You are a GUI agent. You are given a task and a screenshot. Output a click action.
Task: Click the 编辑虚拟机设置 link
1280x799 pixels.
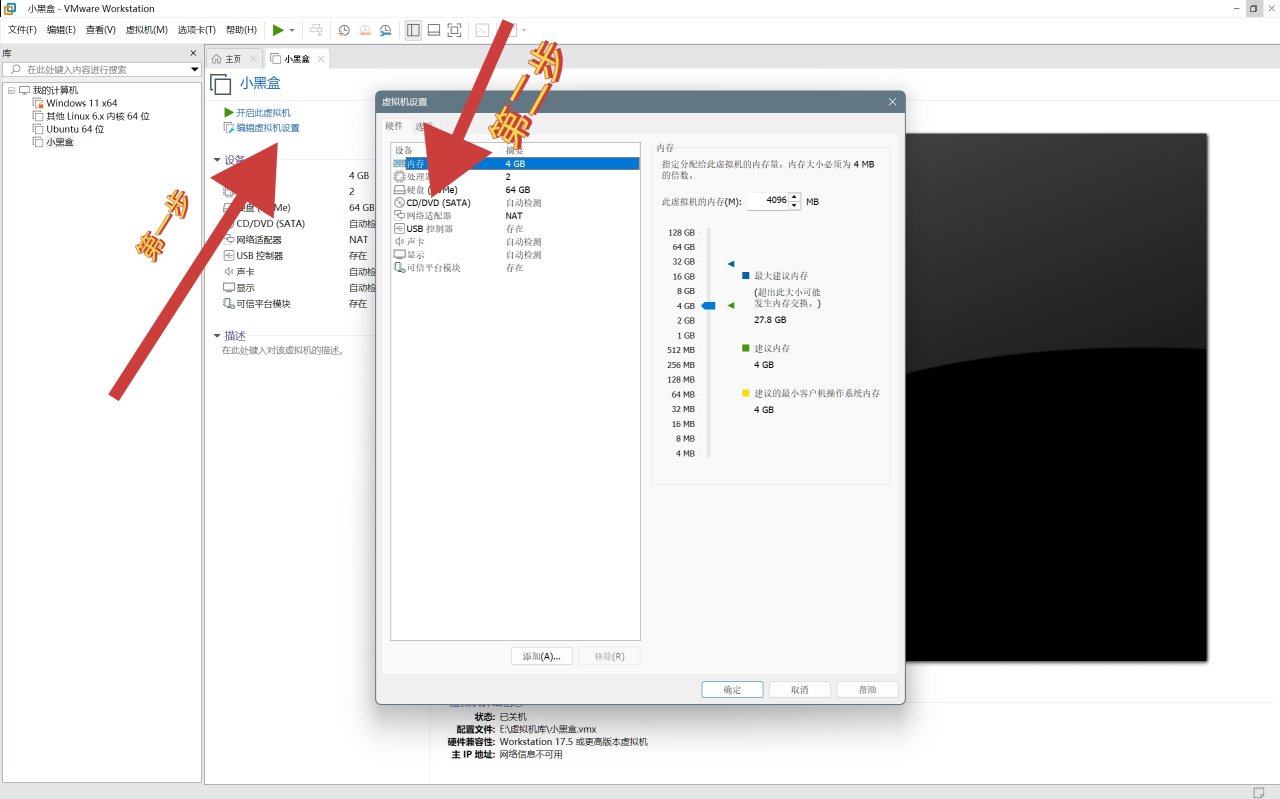(x=268, y=128)
